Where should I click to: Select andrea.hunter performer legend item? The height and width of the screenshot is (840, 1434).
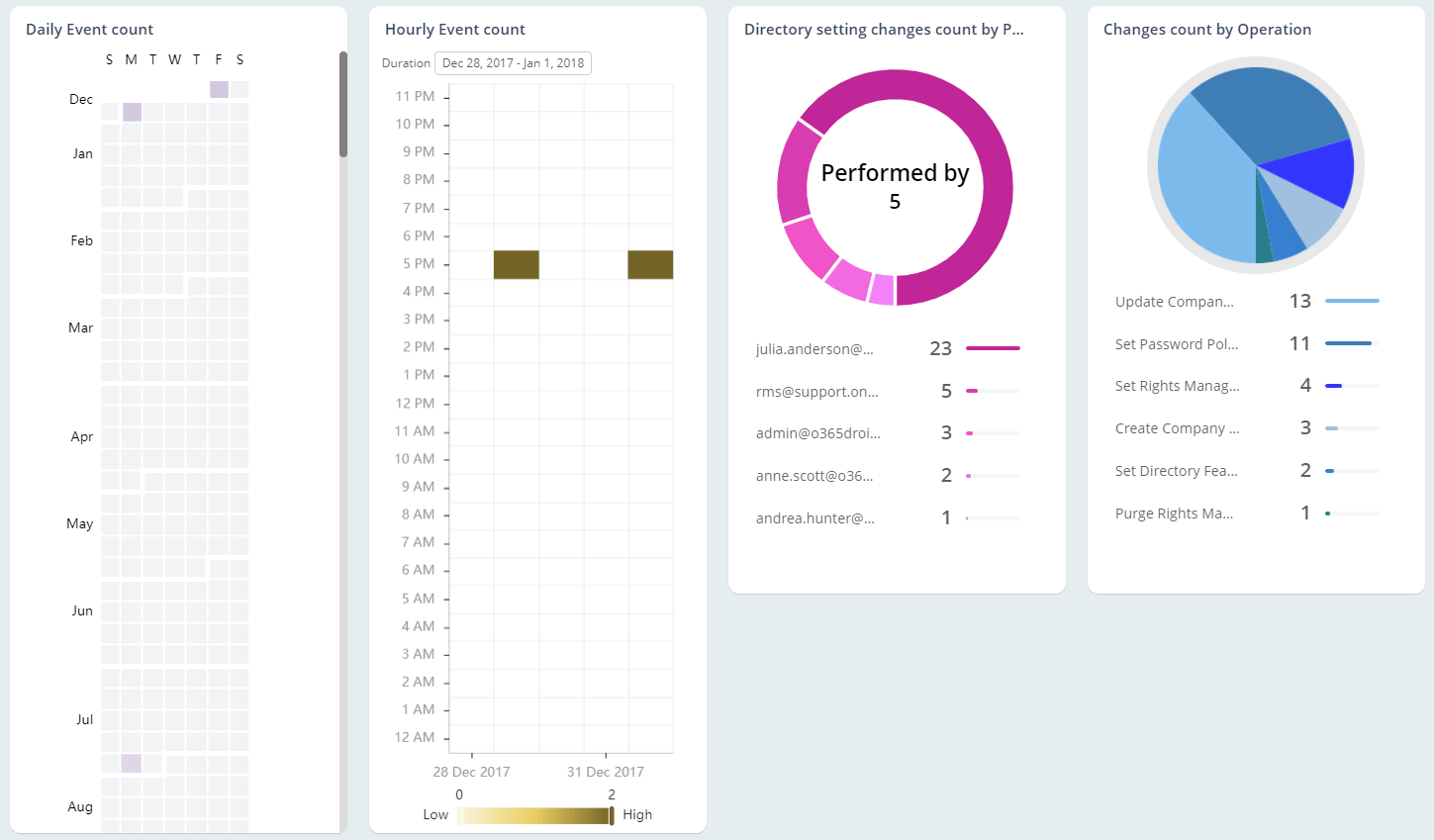coord(814,518)
